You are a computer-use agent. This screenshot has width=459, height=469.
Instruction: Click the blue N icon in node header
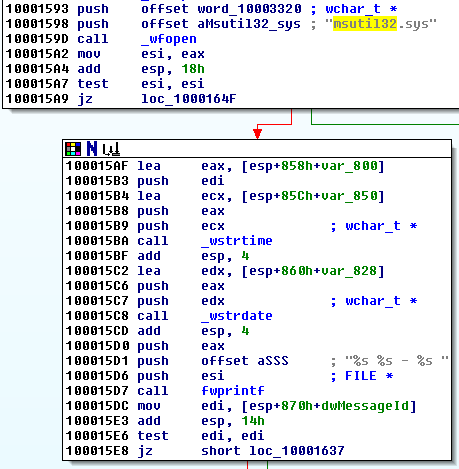(92, 149)
